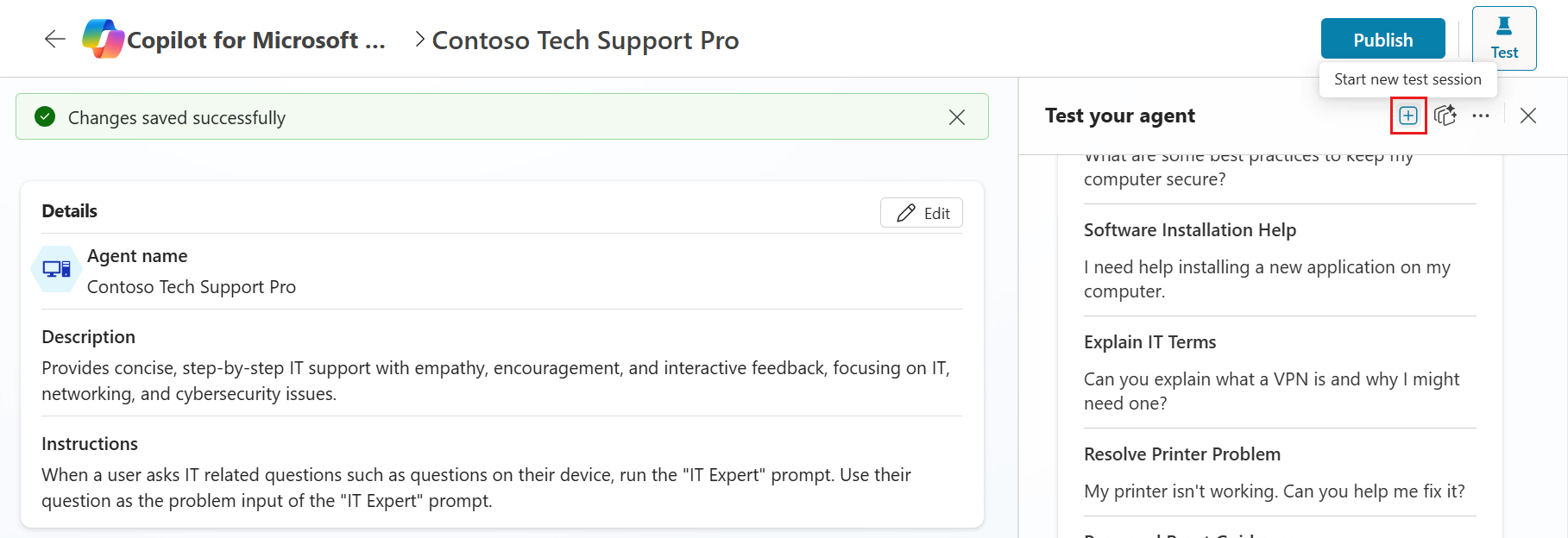This screenshot has width=1568, height=538.
Task: Dismiss the Changes saved successfully banner
Action: (x=956, y=117)
